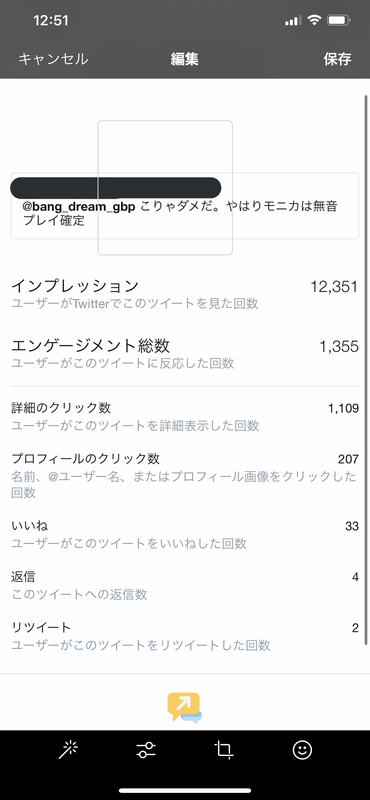This screenshot has height=800, width=370.
Task: Tap the 編集 title in header
Action: point(185,59)
